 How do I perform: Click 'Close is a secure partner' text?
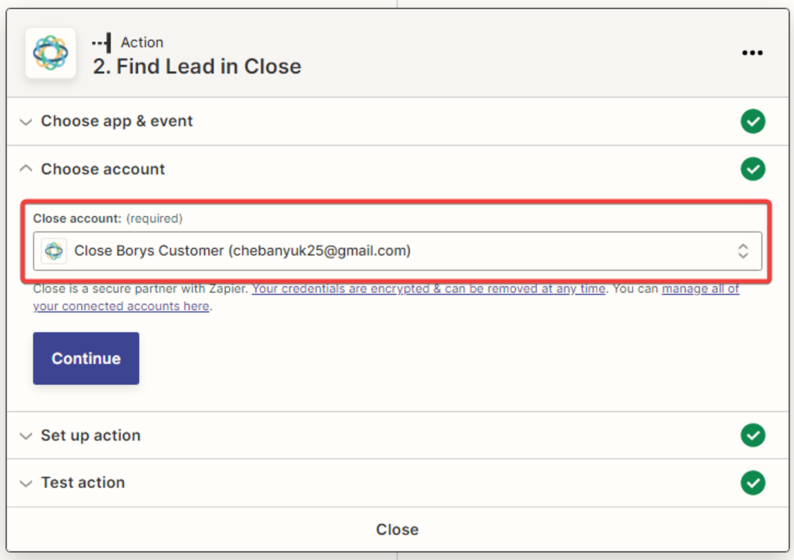pos(141,289)
